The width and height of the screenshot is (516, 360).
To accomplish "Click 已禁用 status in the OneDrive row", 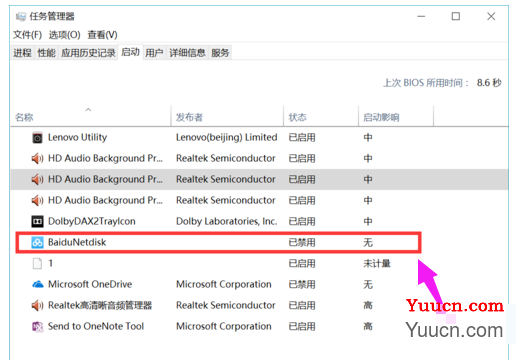I will [302, 284].
